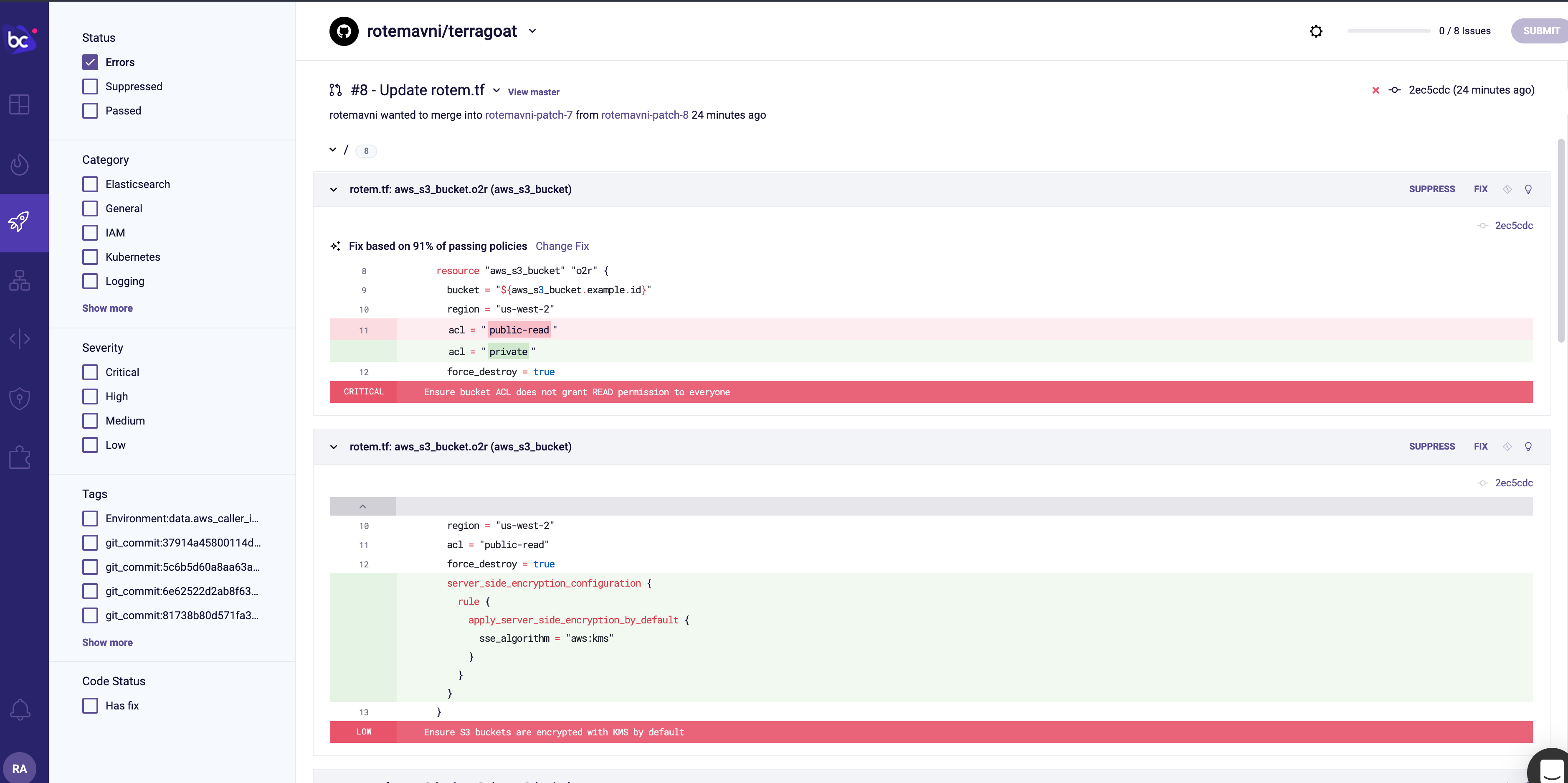This screenshot has width=1568, height=783.
Task: Open the notifications bell icon
Action: click(20, 709)
